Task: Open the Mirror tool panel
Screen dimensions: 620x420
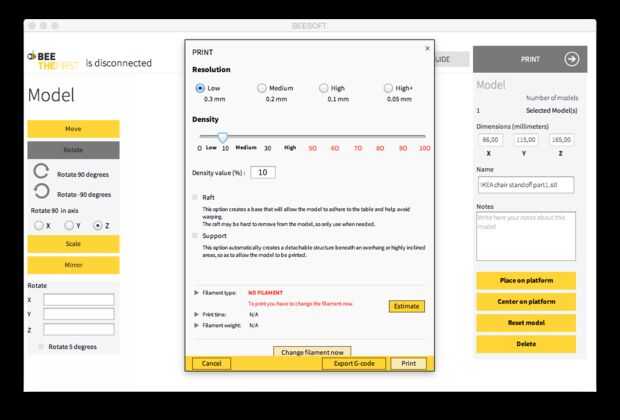Action: pyautogui.click(x=73, y=265)
